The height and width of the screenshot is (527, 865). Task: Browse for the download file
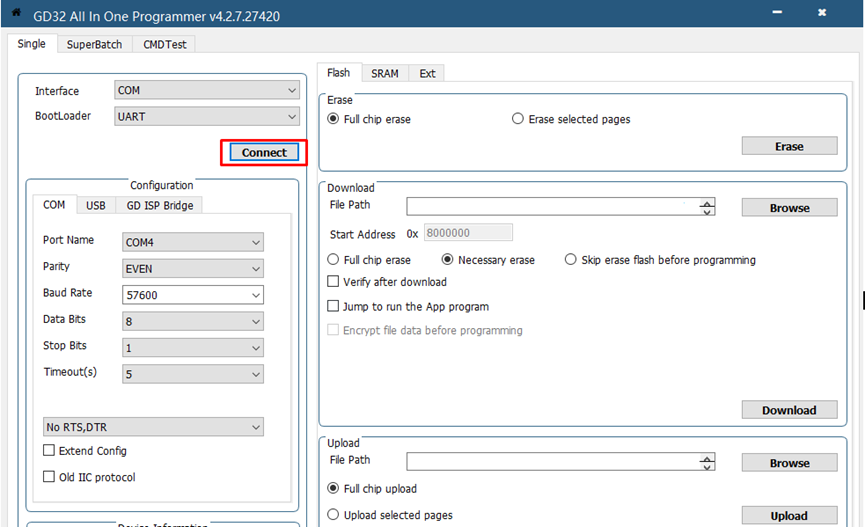(789, 208)
